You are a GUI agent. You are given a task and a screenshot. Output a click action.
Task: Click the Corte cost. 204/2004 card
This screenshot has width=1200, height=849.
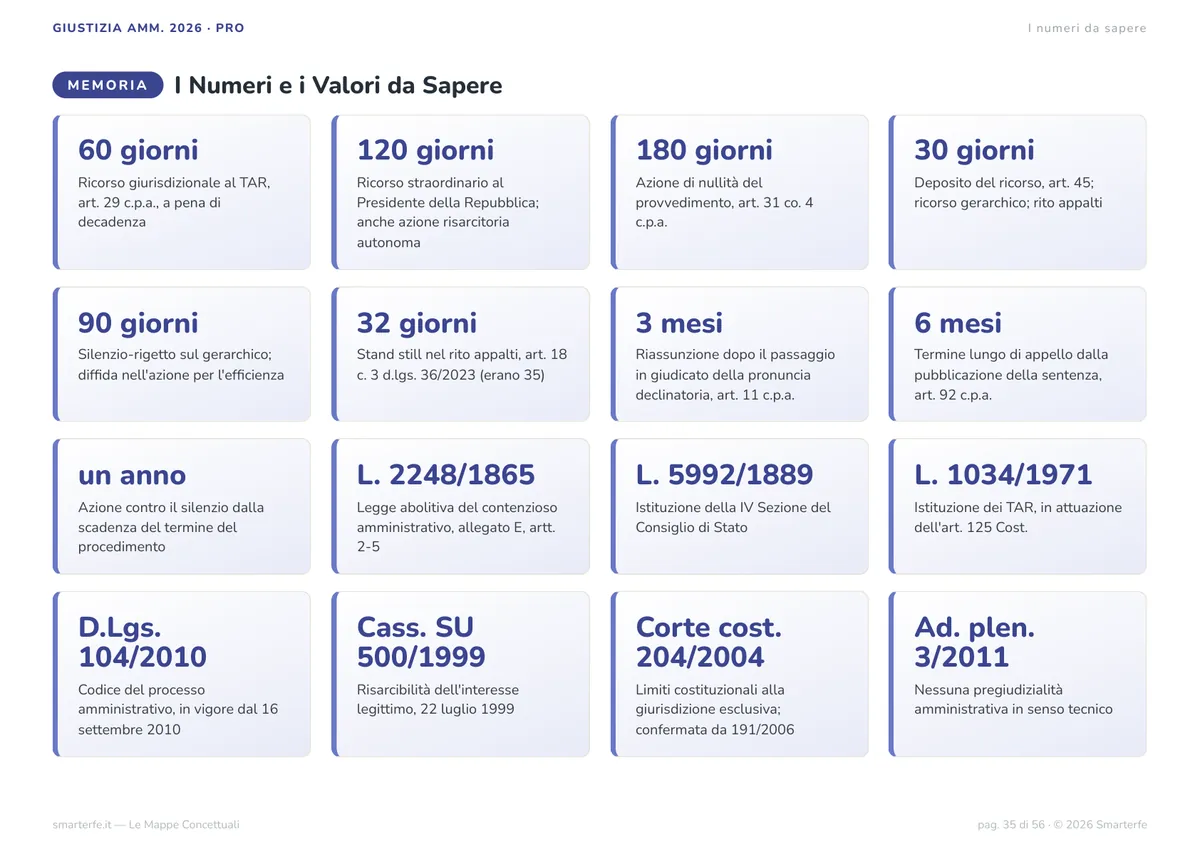click(740, 674)
